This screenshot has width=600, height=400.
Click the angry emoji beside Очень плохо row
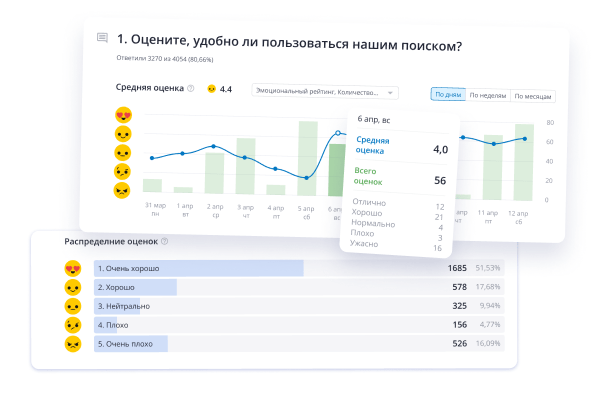72,344
